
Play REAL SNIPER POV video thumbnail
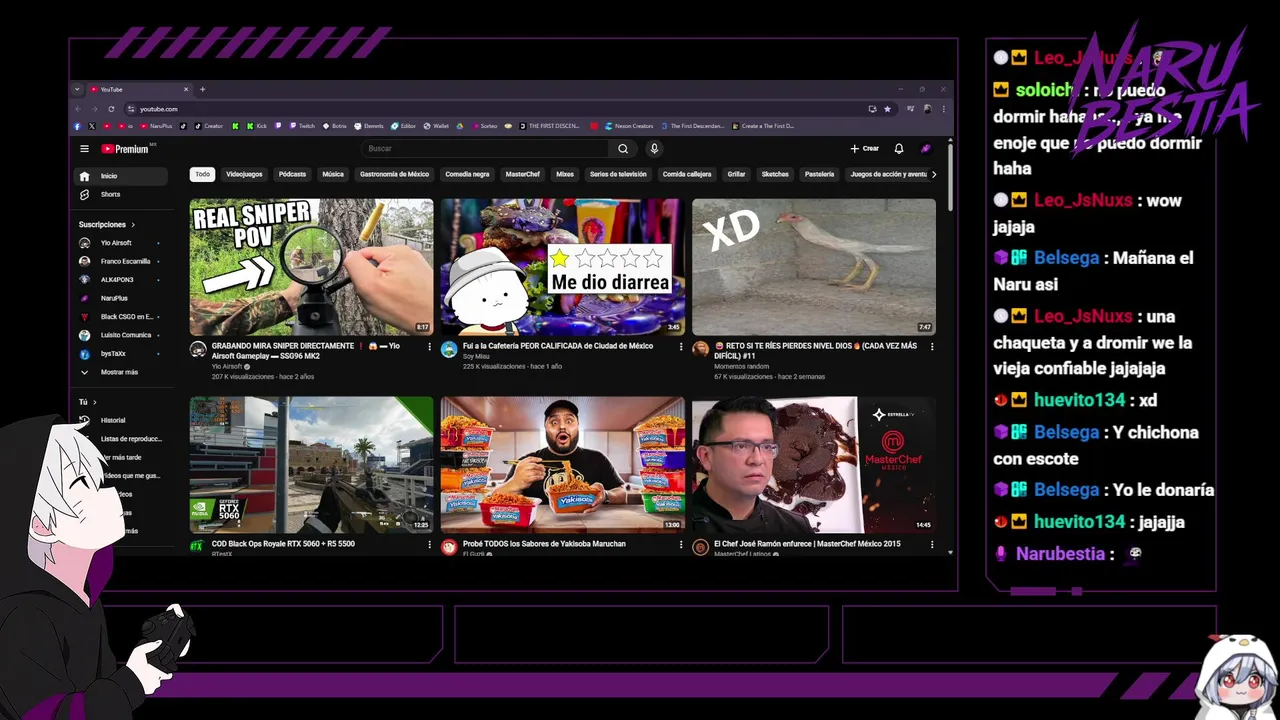[312, 266]
